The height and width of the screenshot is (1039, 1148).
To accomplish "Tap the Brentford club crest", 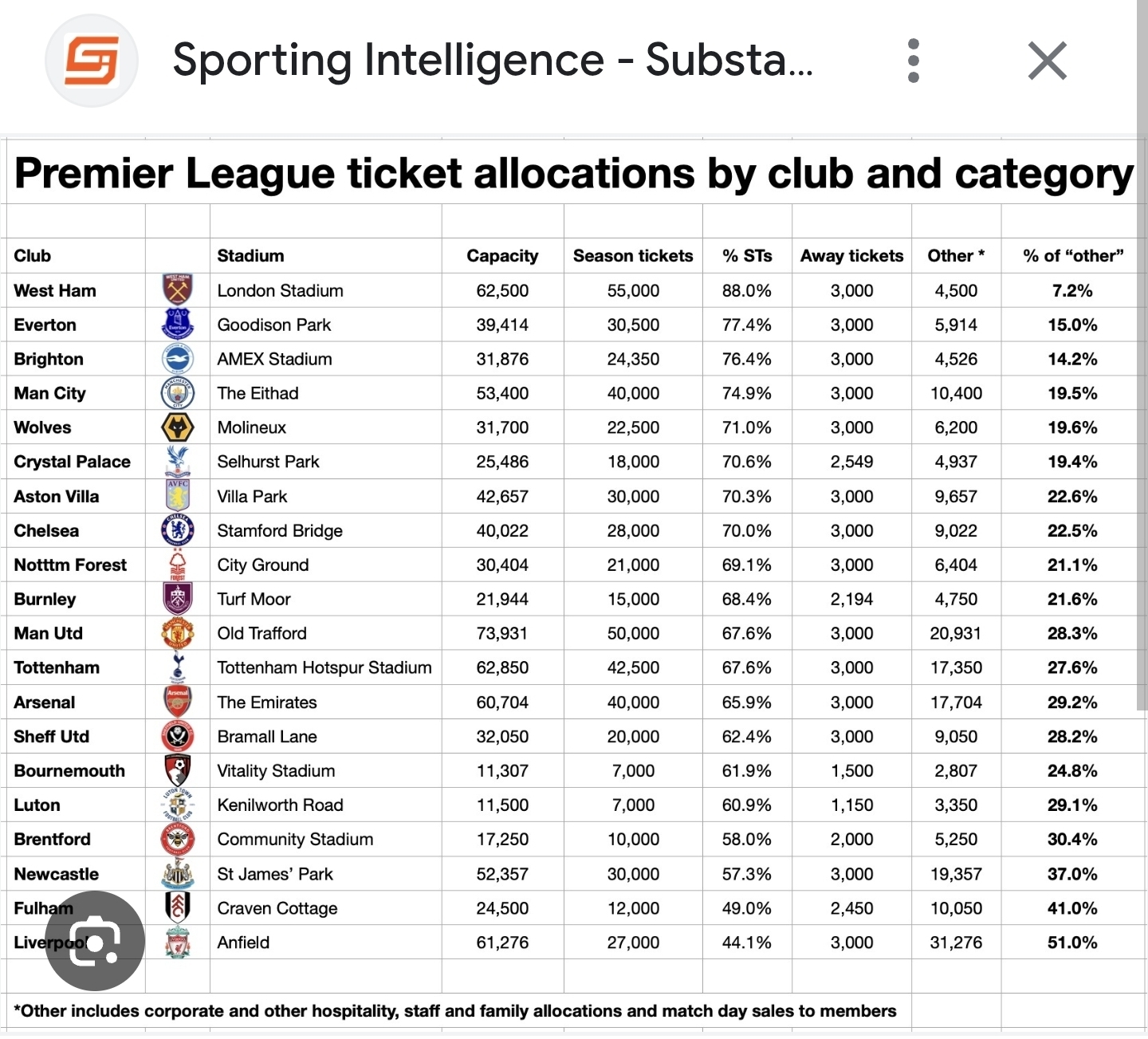I will pos(178,839).
